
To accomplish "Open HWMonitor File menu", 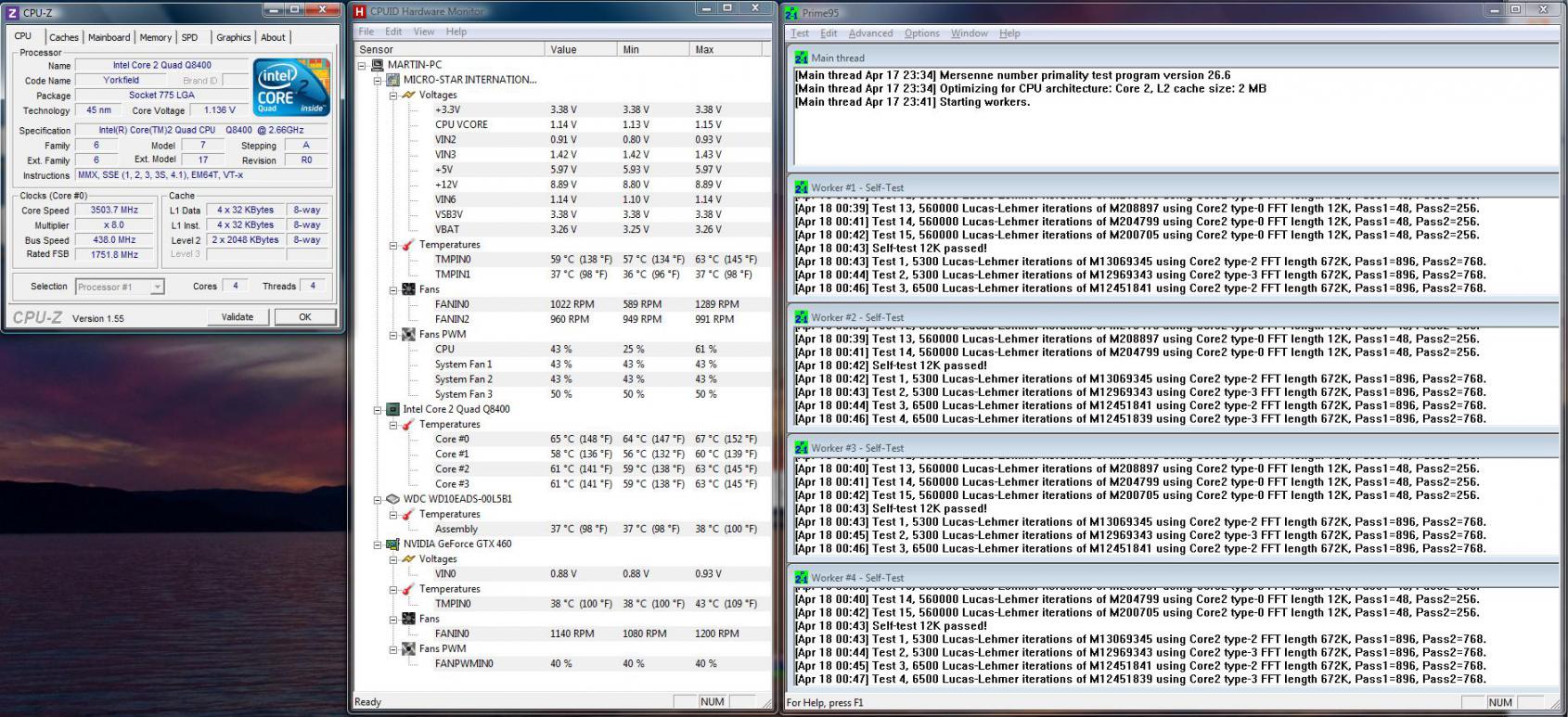I will (x=366, y=32).
